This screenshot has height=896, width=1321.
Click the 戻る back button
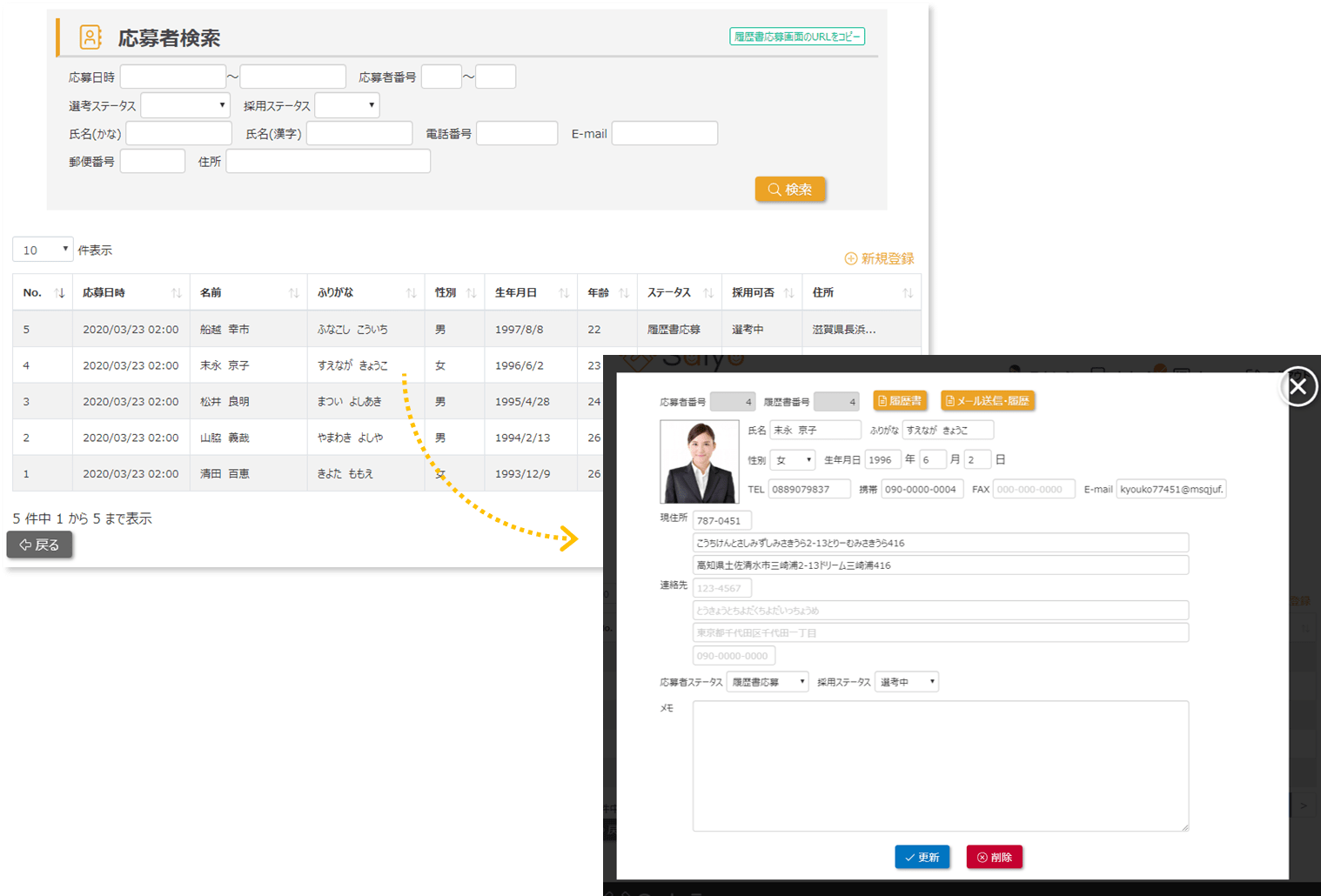pyautogui.click(x=40, y=545)
